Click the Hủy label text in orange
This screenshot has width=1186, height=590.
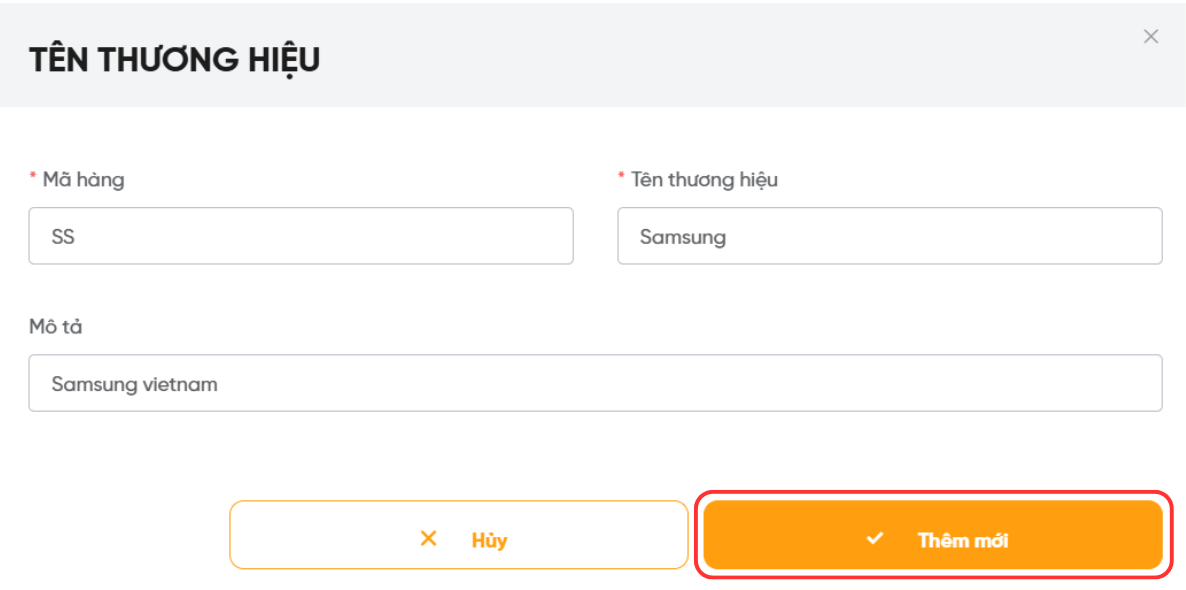pos(489,541)
